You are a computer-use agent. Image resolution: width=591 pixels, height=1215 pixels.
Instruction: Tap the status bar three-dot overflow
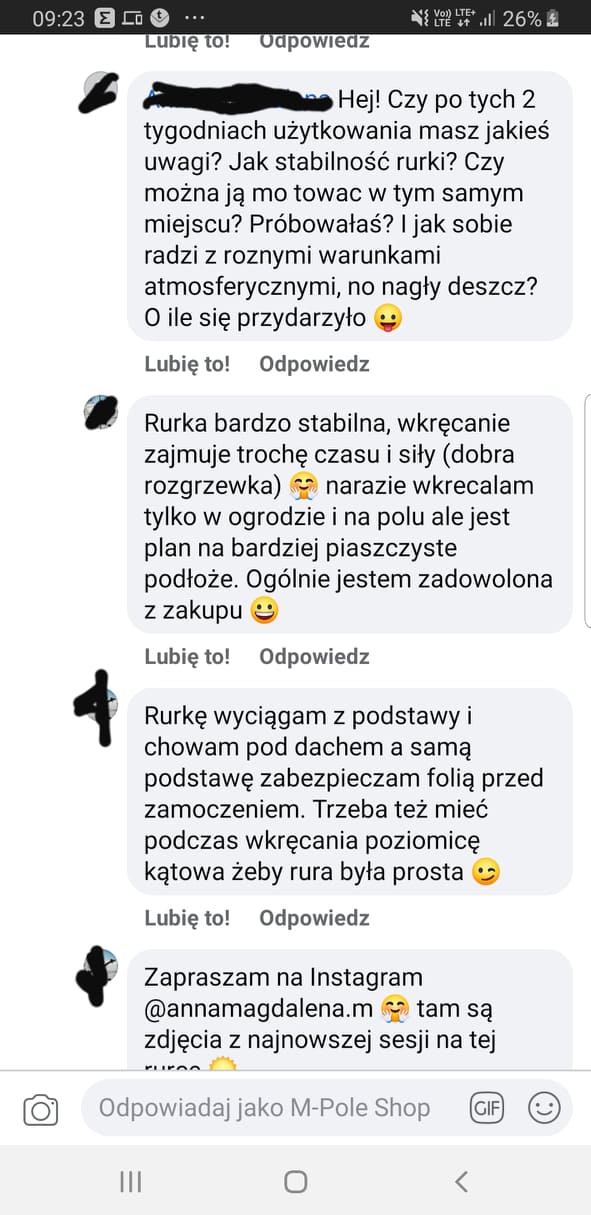pyautogui.click(x=195, y=18)
